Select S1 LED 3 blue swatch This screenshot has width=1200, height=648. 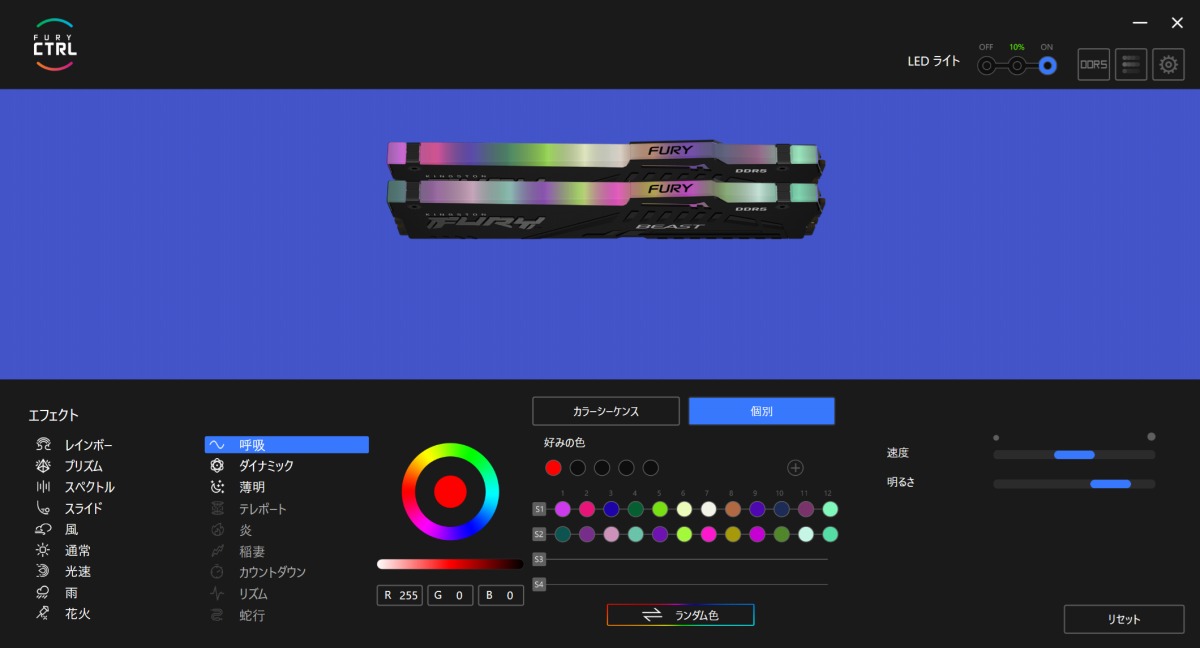[611, 509]
